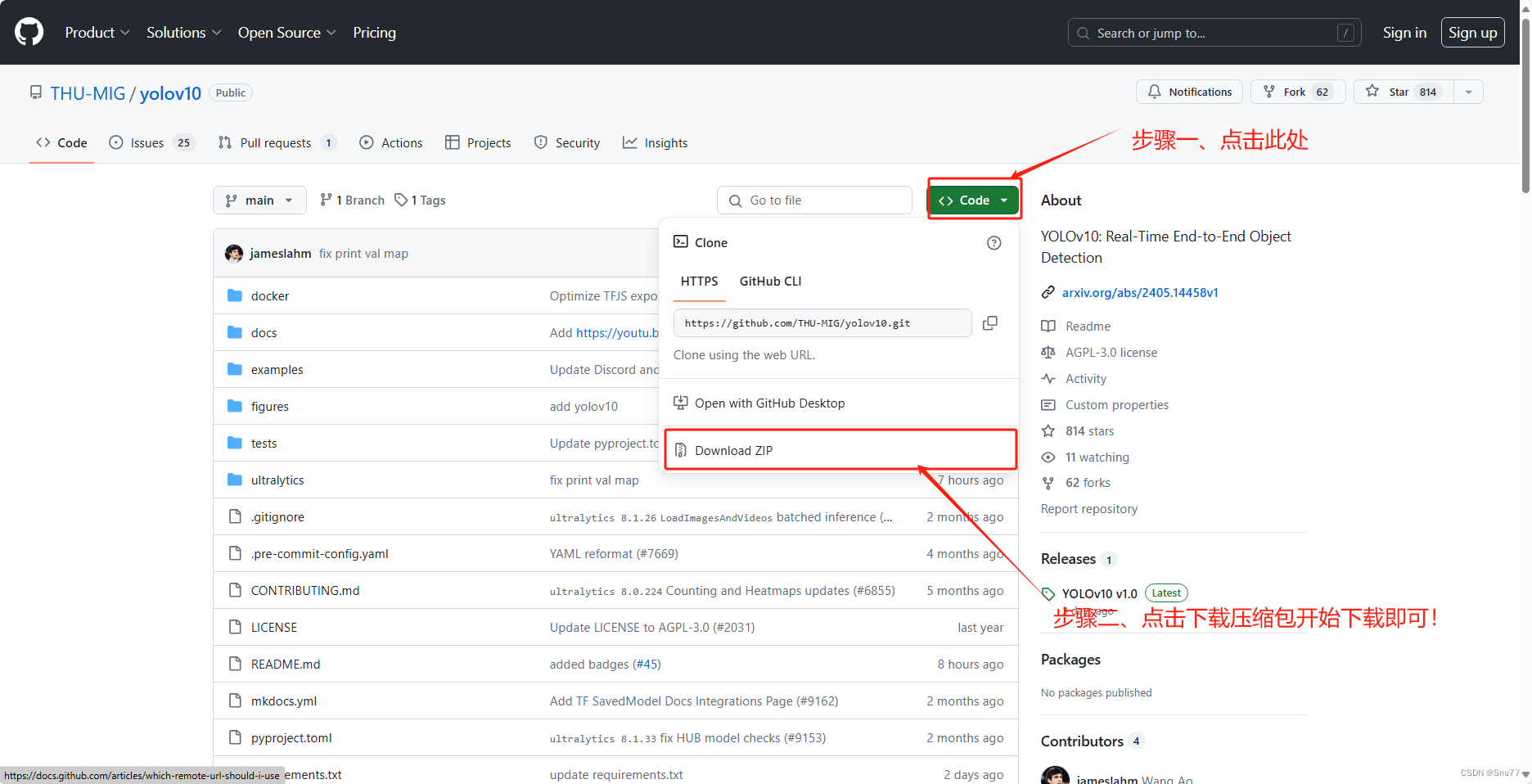This screenshot has height=784, width=1532.
Task: Toggle the green Code dropdown button
Action: pyautogui.click(x=973, y=201)
